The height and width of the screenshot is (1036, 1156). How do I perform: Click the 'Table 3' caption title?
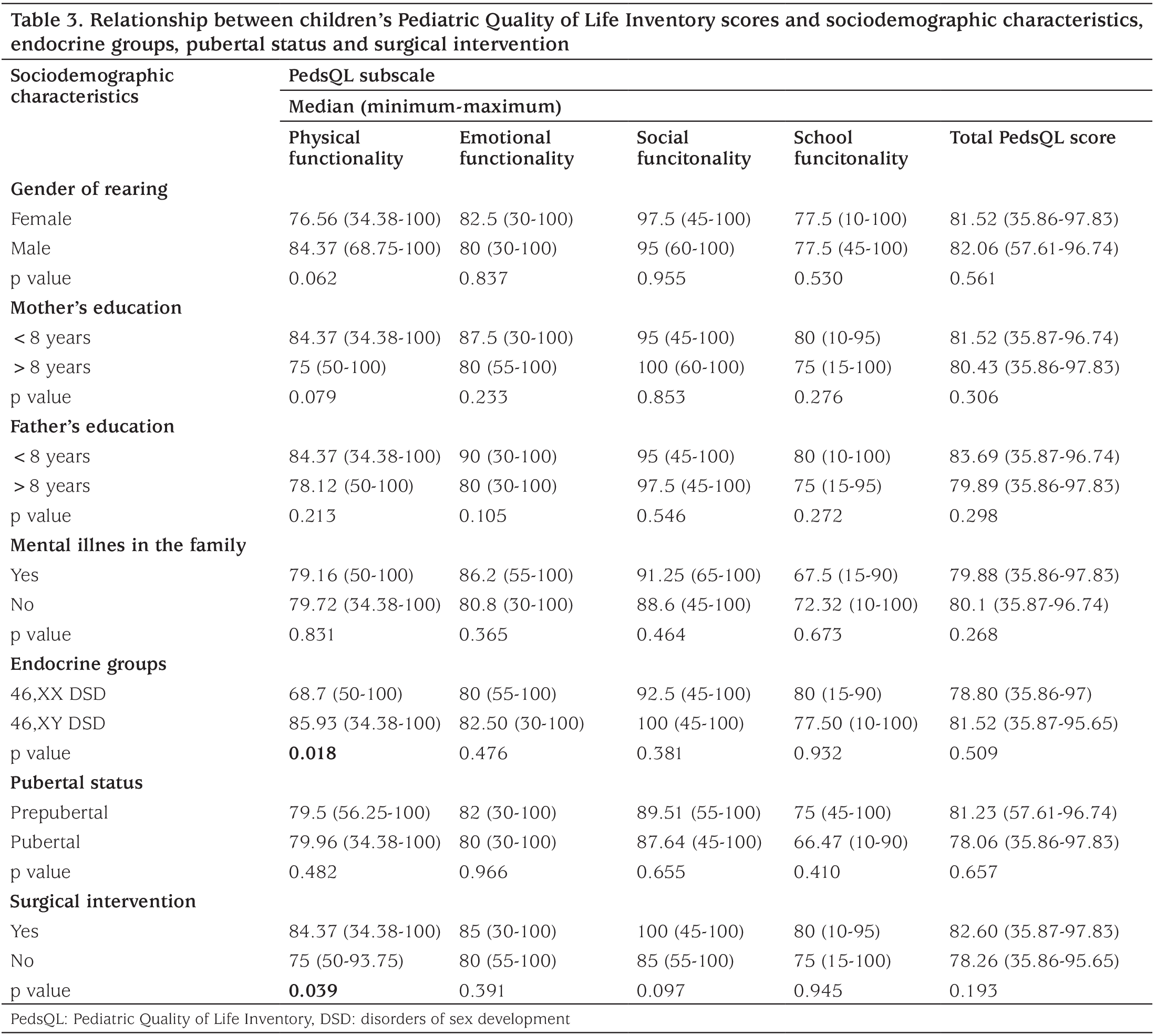point(576,32)
